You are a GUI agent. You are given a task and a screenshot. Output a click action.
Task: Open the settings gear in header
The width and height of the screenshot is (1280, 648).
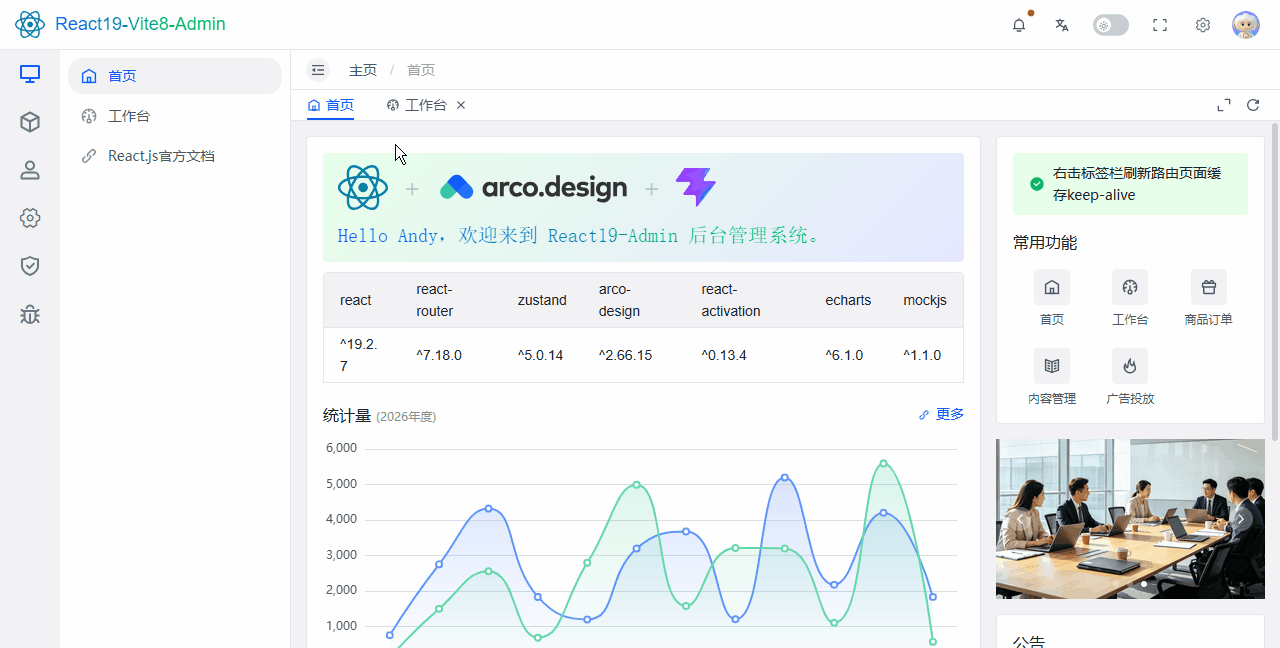(1203, 25)
